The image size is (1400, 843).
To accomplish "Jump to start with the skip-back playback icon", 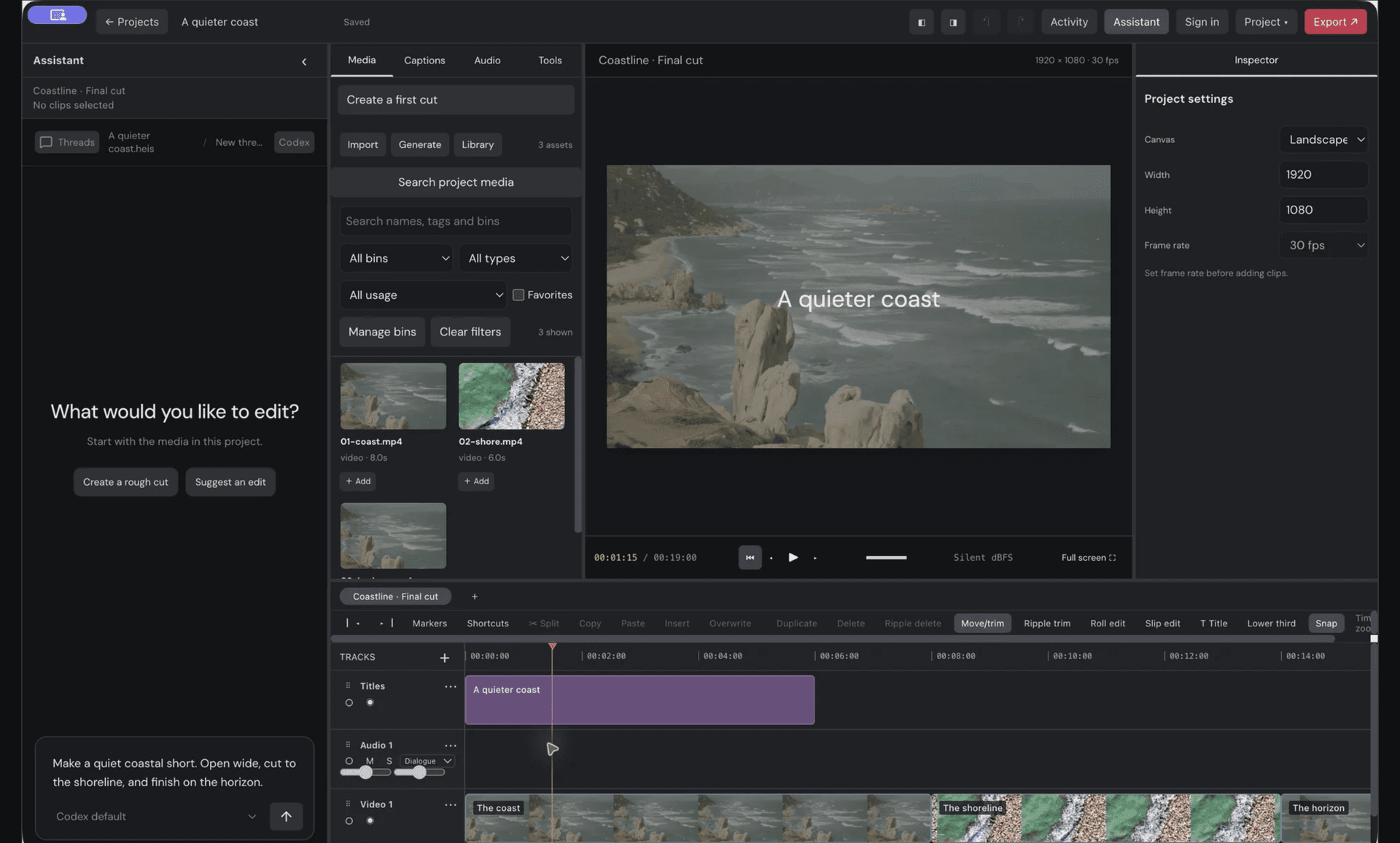I will [750, 558].
